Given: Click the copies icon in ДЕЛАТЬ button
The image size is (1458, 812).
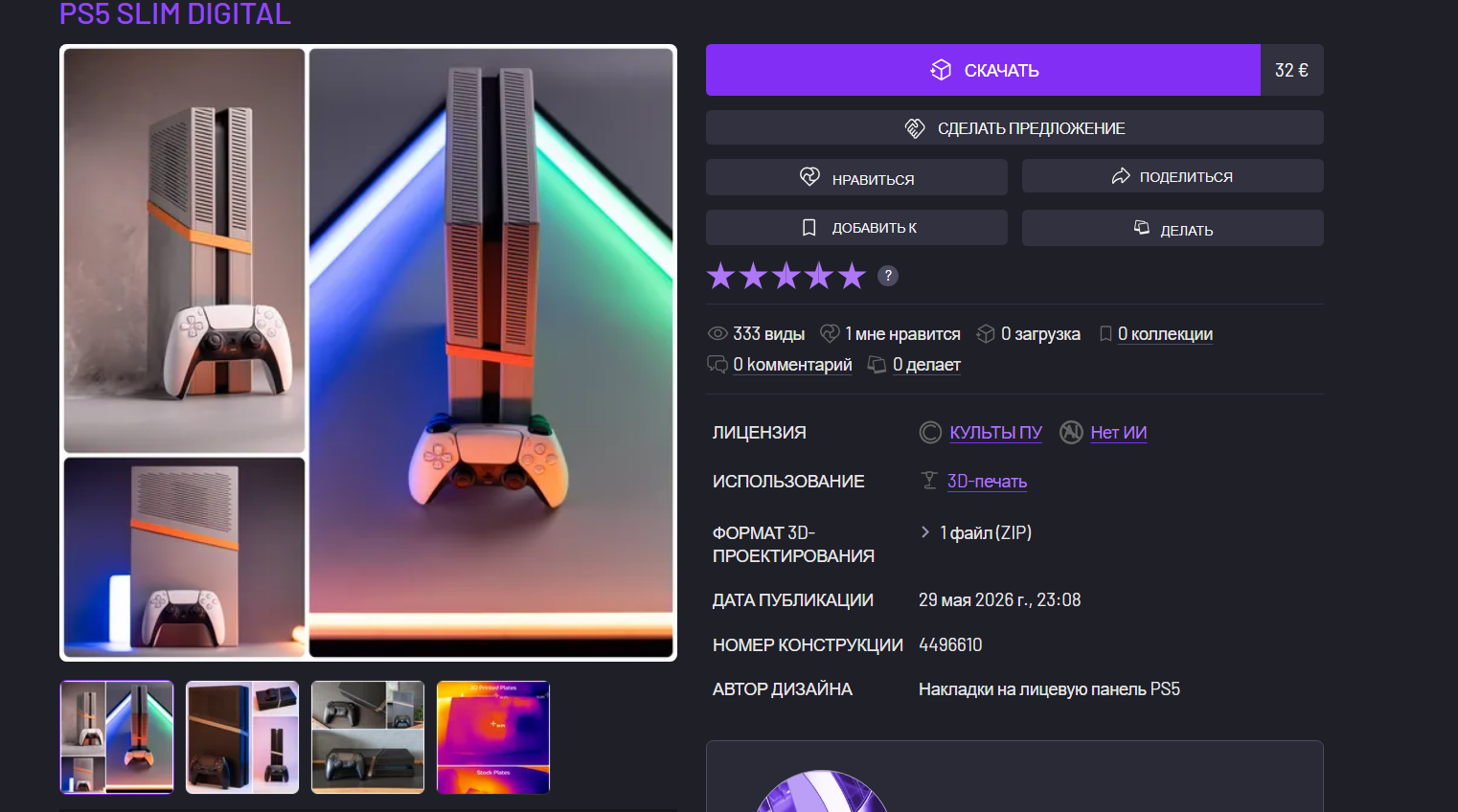Looking at the screenshot, I should tap(1142, 228).
